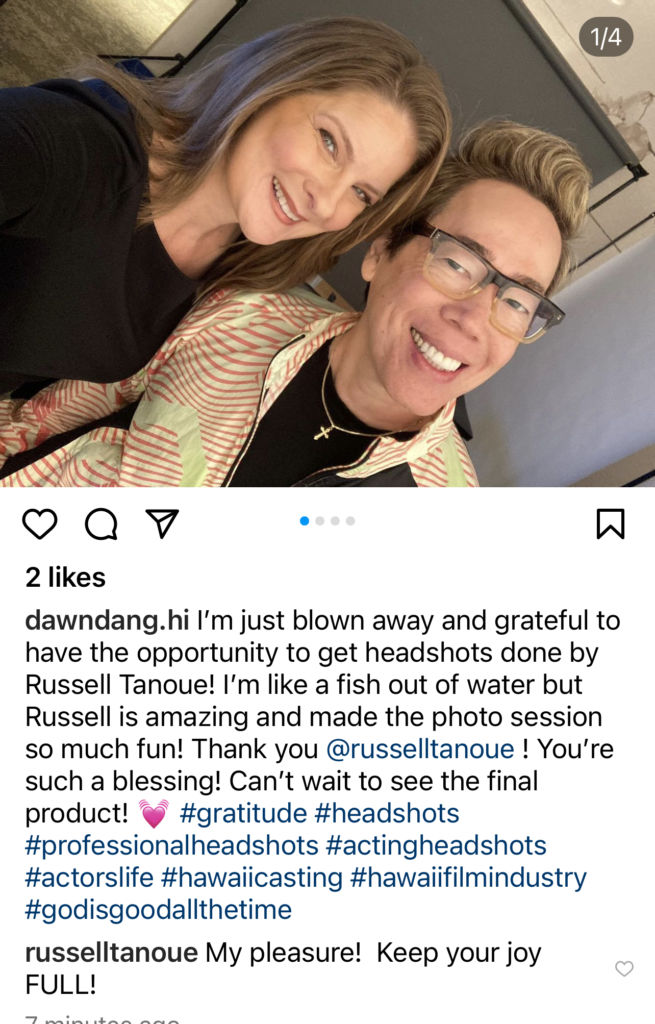Like russelltanoue's comment with small heart
655x1024 pixels.
(624, 968)
